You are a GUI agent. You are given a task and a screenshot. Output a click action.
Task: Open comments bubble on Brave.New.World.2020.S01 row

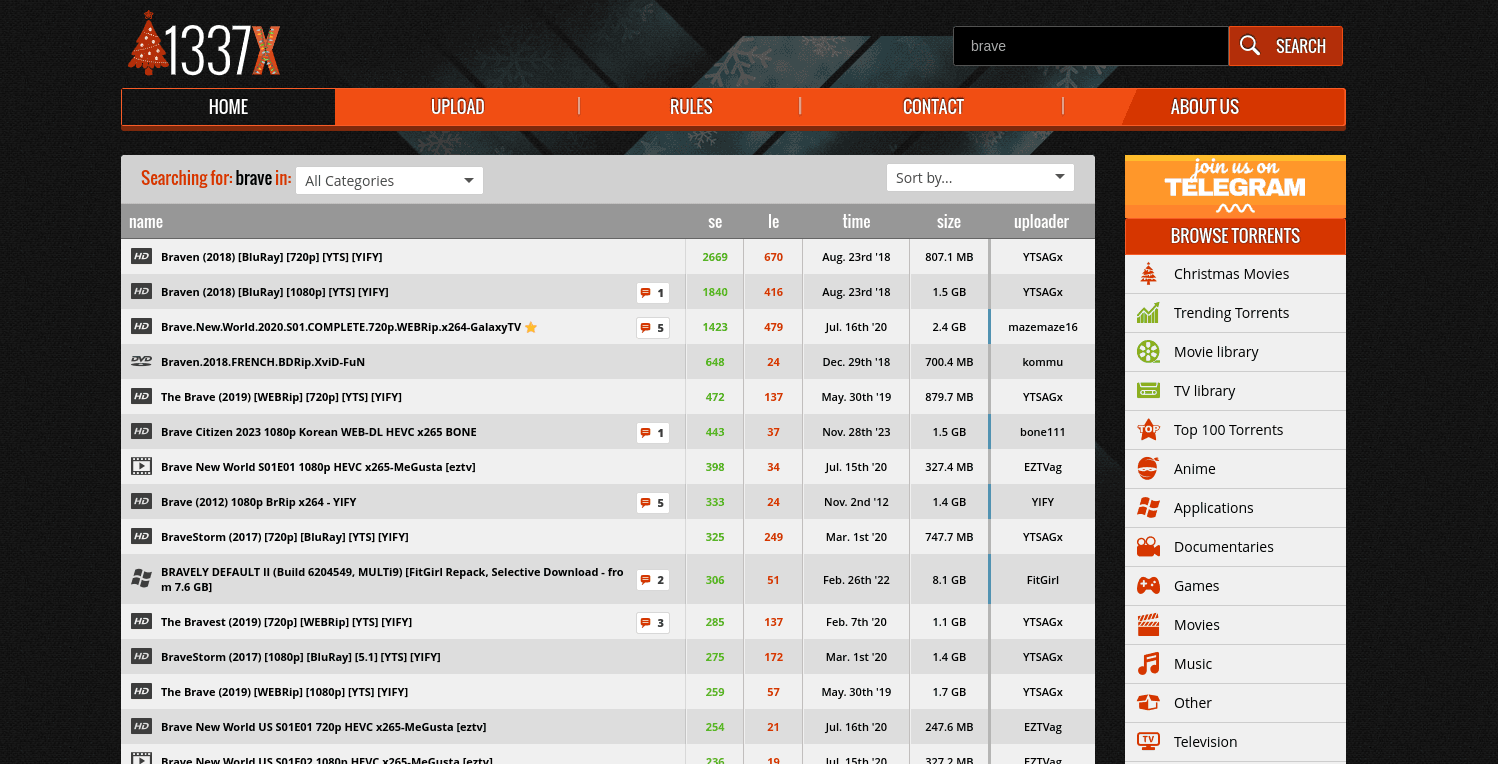click(653, 328)
